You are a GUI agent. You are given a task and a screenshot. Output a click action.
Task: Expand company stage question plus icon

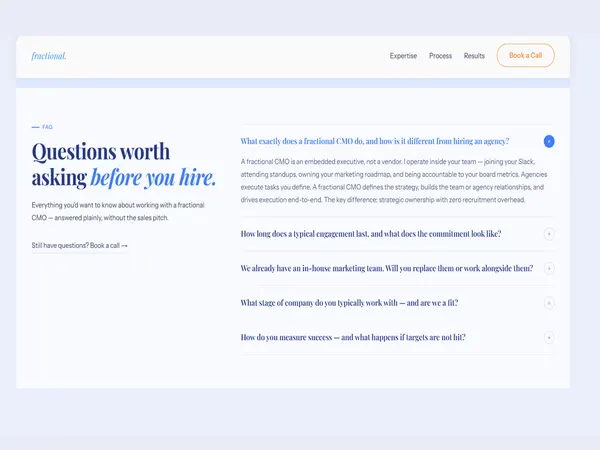549,303
